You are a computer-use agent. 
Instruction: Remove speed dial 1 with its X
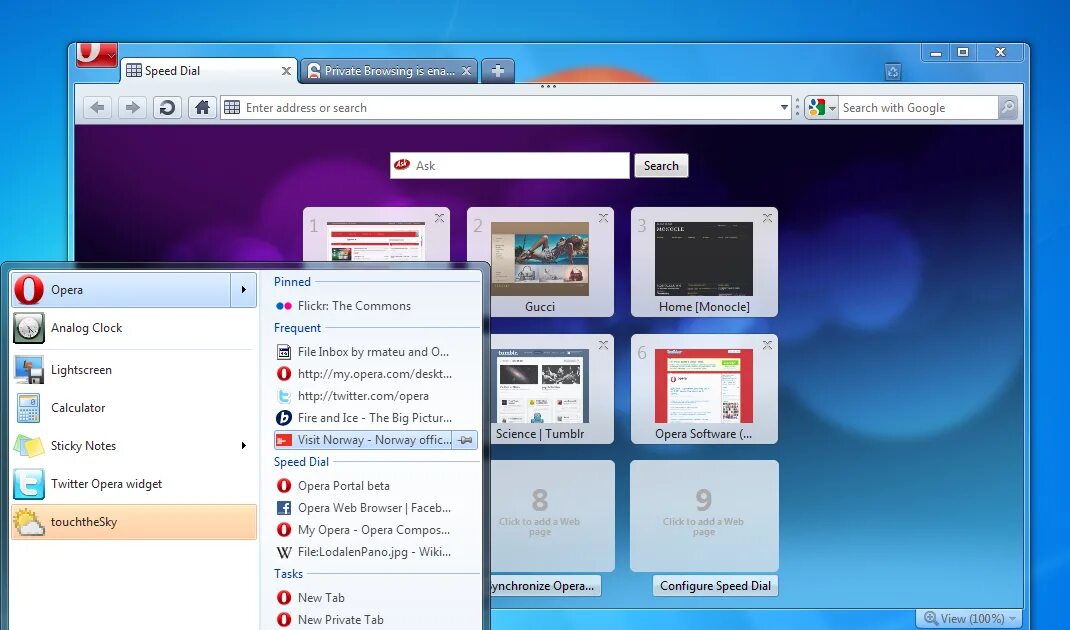click(x=439, y=218)
